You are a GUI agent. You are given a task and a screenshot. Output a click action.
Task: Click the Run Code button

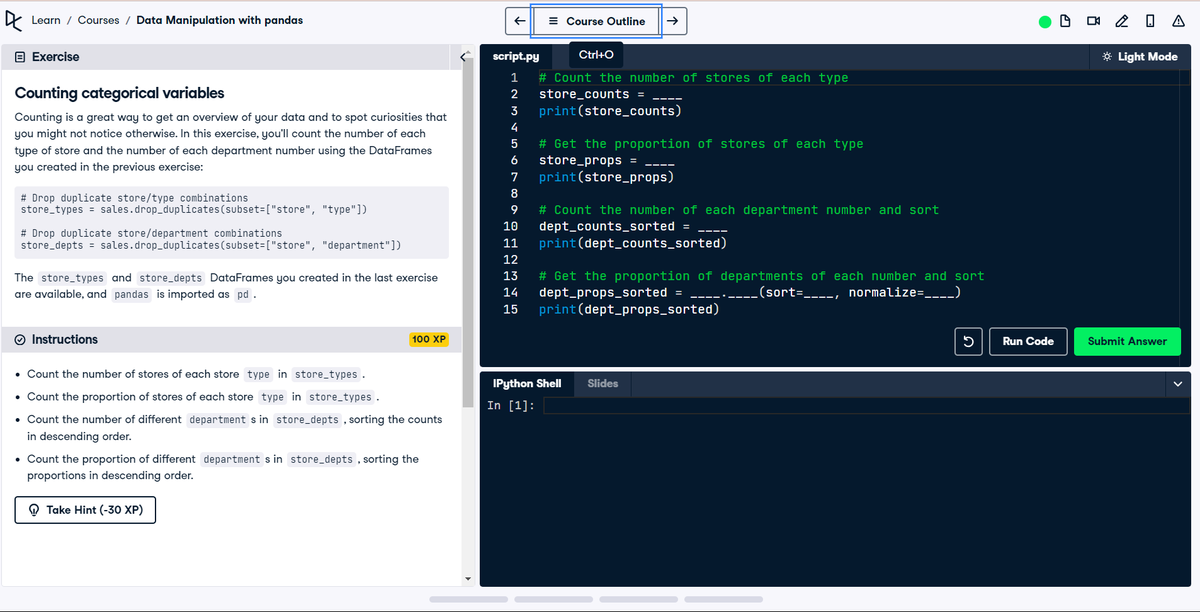pyautogui.click(x=1028, y=341)
